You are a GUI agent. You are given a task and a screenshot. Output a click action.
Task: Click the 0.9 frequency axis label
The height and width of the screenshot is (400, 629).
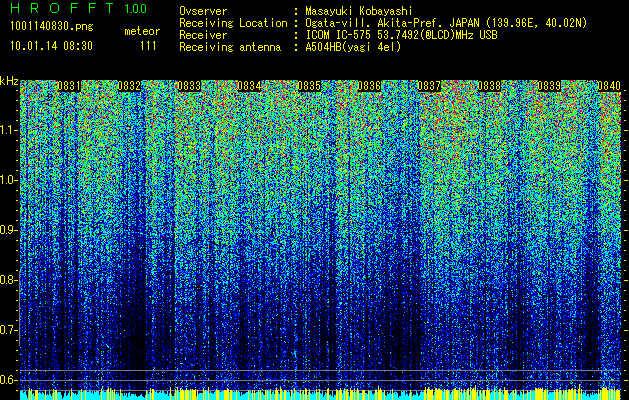point(8,230)
